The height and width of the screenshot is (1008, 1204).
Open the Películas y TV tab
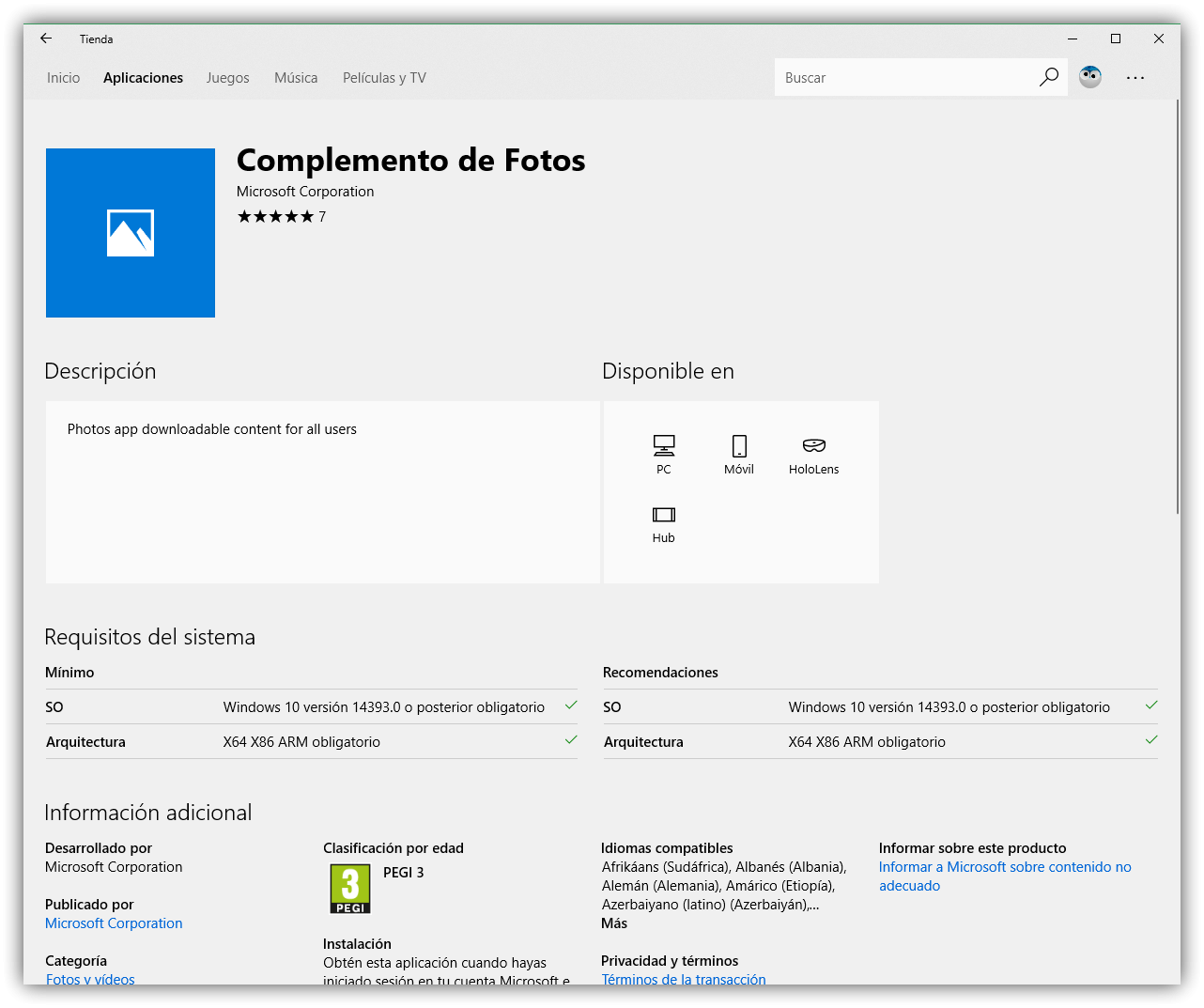pos(384,78)
